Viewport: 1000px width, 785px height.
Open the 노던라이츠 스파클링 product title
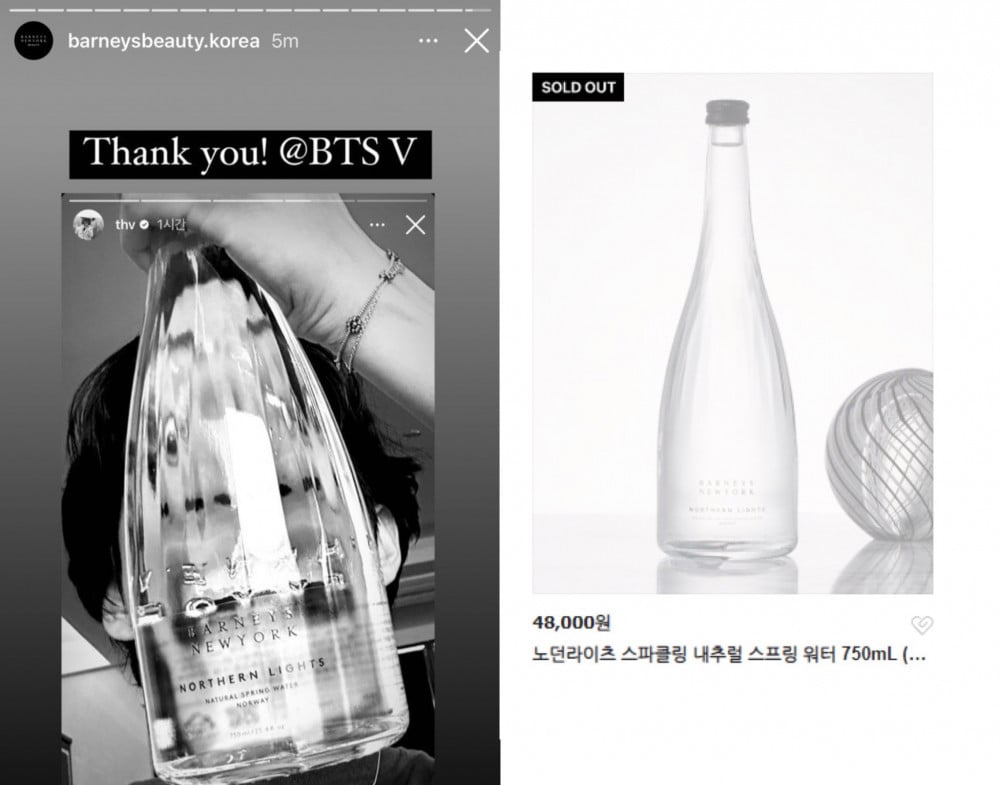click(729, 654)
